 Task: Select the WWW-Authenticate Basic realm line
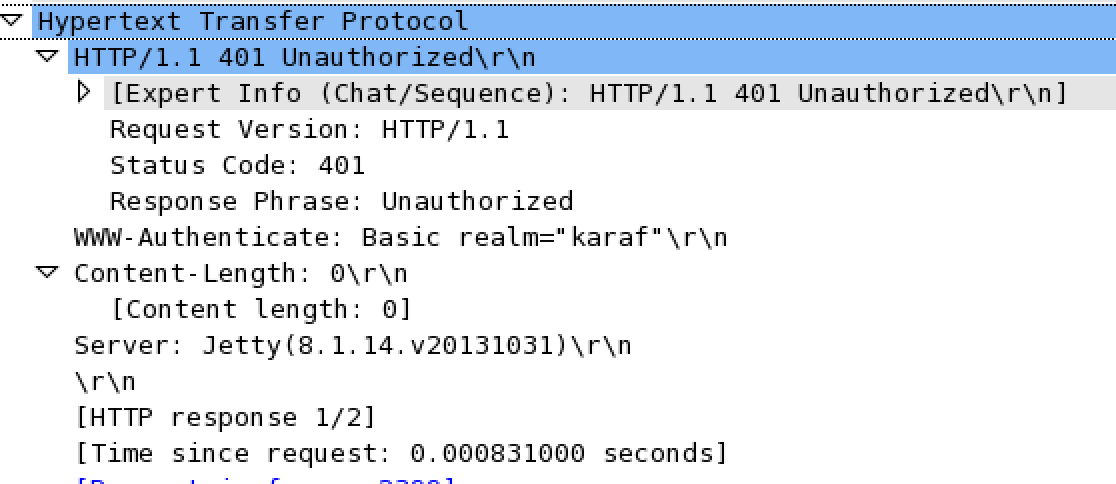coord(401,237)
